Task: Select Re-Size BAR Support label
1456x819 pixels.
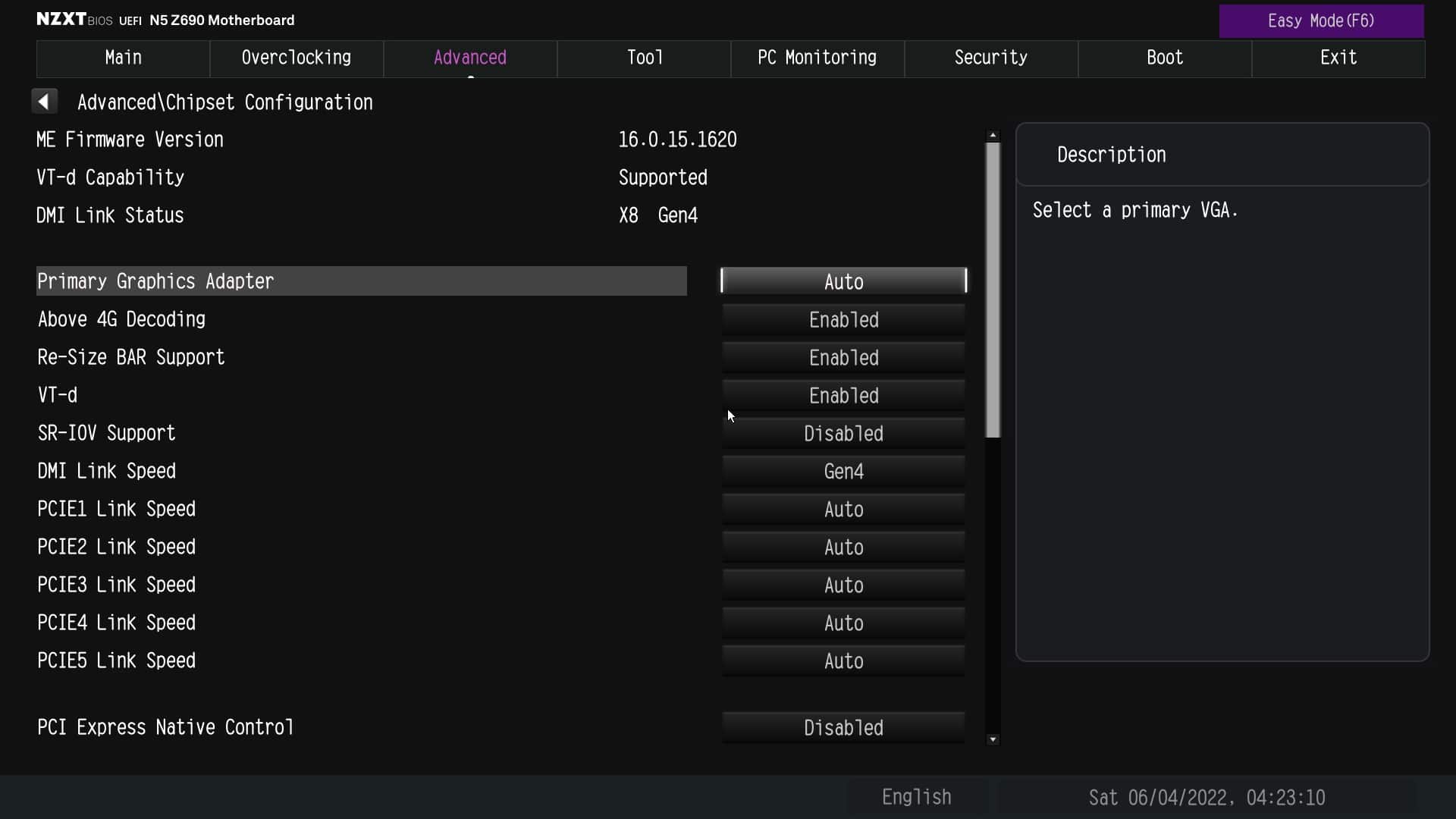Action: (131, 357)
